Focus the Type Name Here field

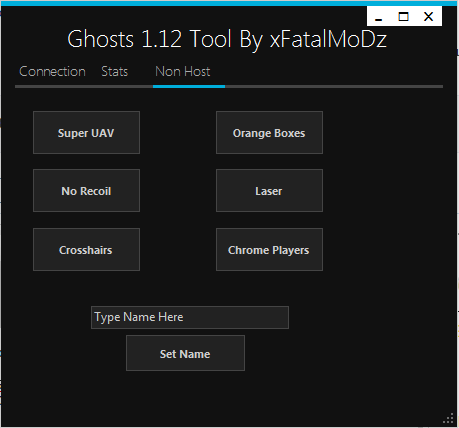190,317
